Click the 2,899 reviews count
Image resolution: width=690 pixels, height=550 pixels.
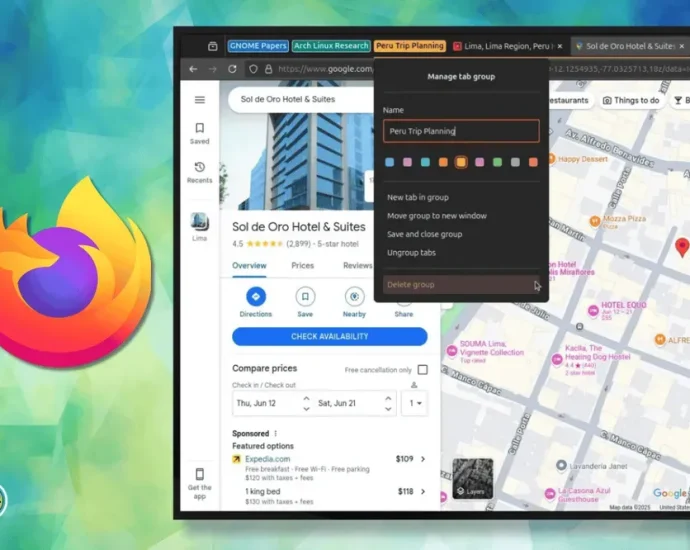click(298, 244)
